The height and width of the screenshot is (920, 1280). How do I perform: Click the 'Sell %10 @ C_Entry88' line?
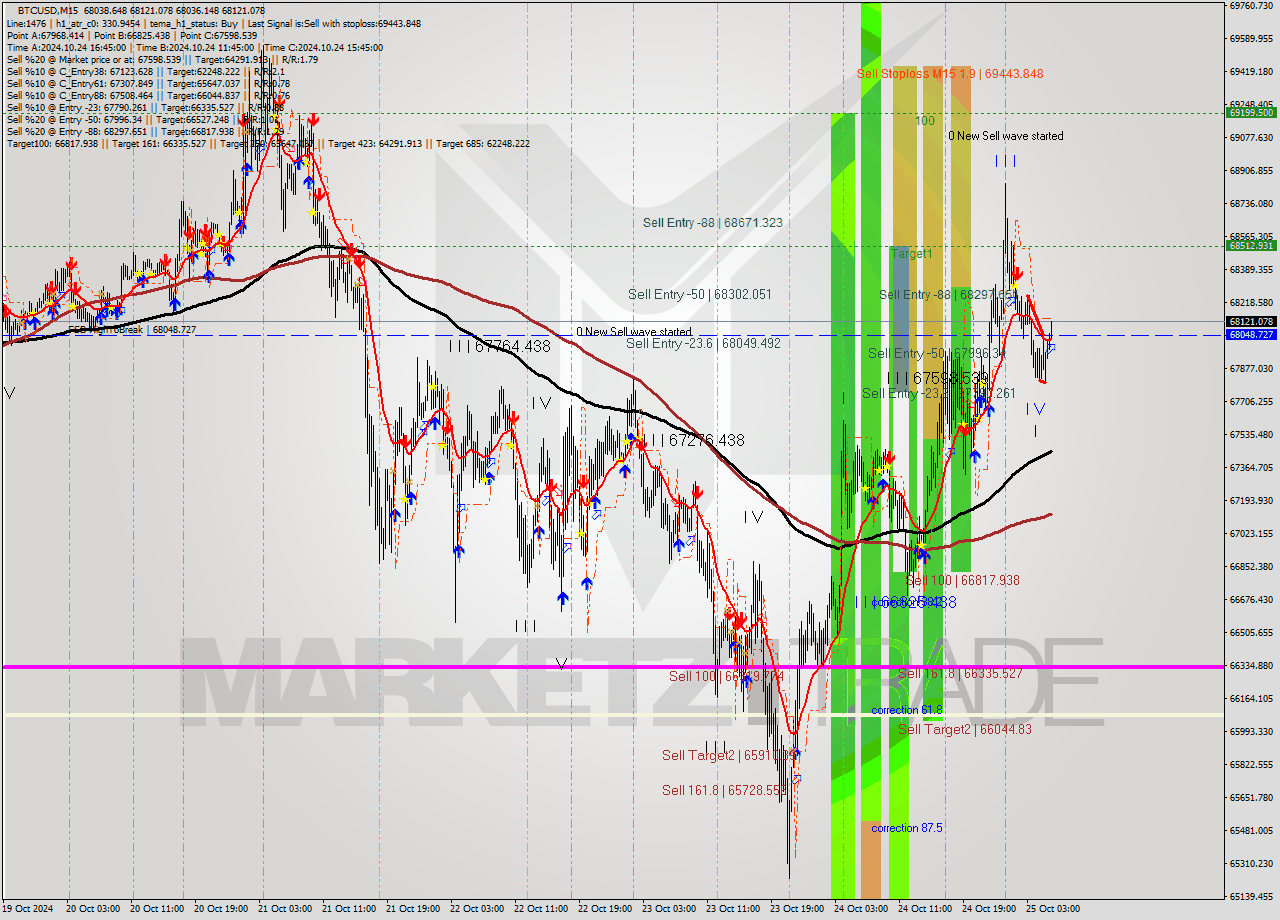148,95
